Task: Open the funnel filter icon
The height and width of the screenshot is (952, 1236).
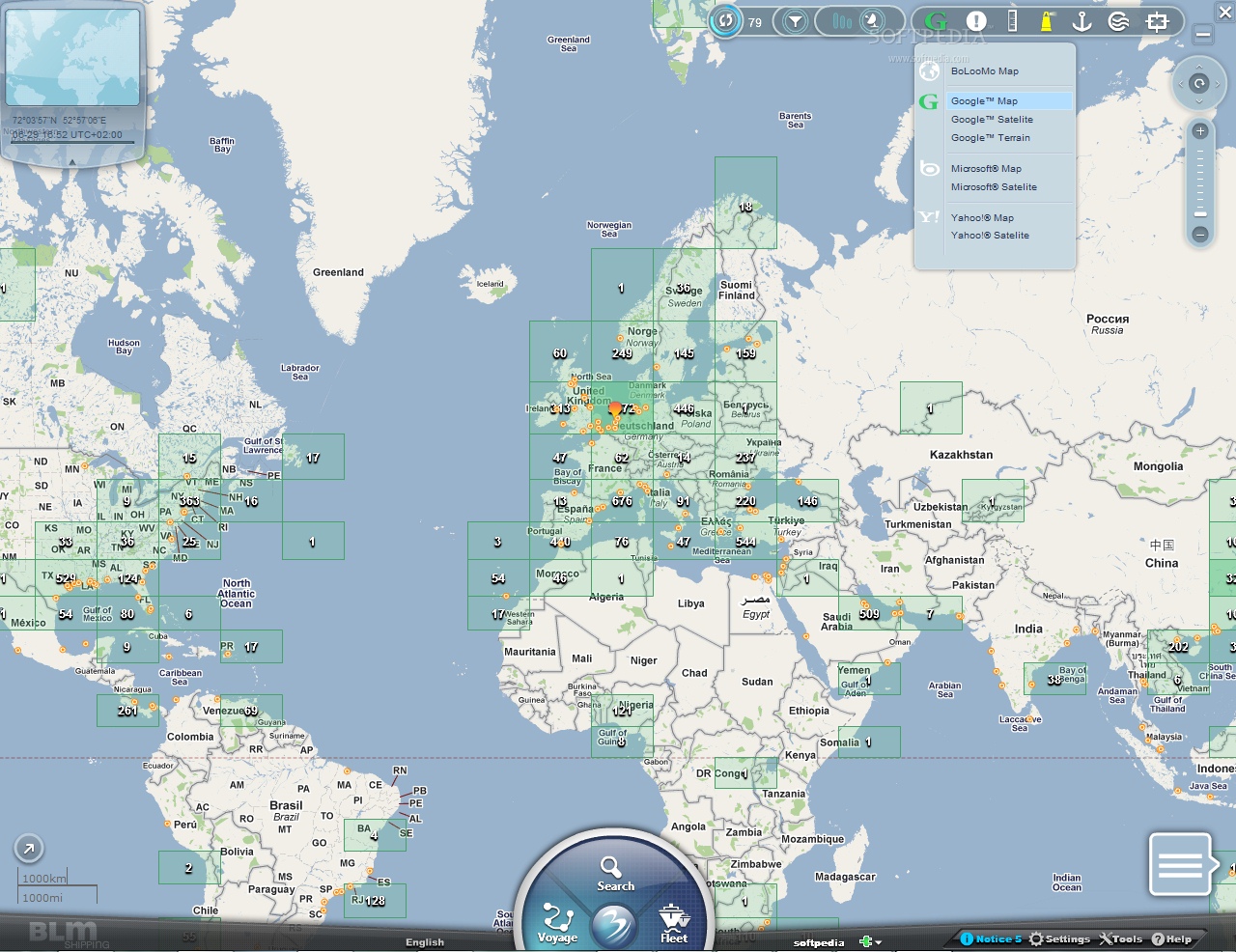Action: coord(795,21)
